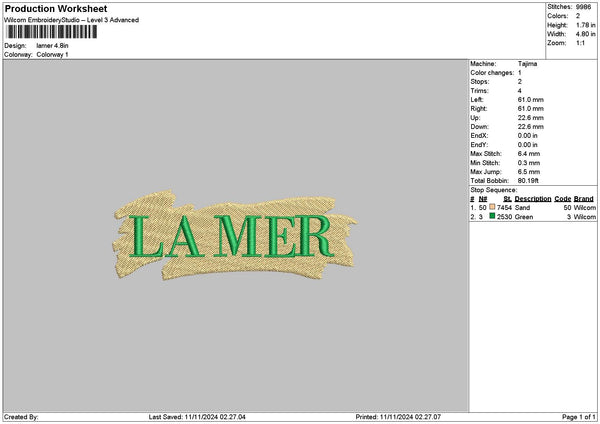Click the Total Bobbin value 80.19ft
The width and height of the screenshot is (600, 424).
[x=528, y=181]
